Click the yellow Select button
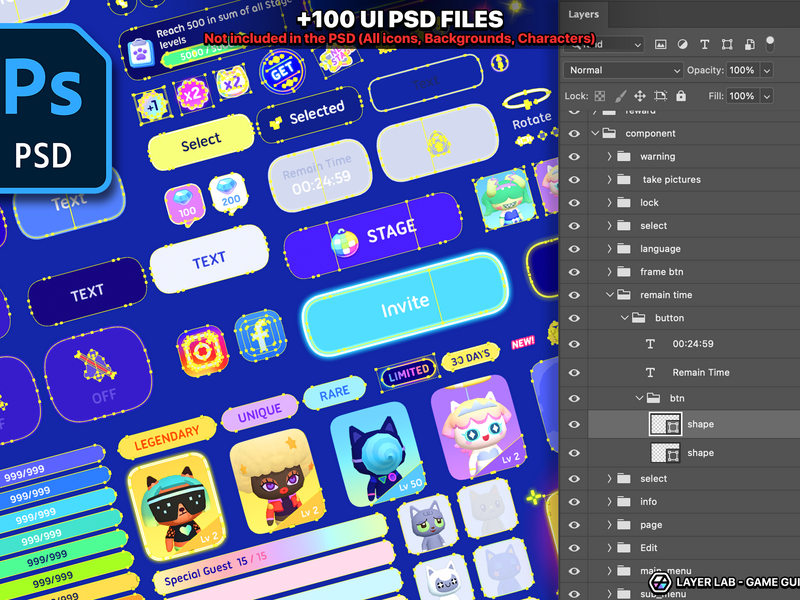The image size is (800, 600). pyautogui.click(x=201, y=142)
